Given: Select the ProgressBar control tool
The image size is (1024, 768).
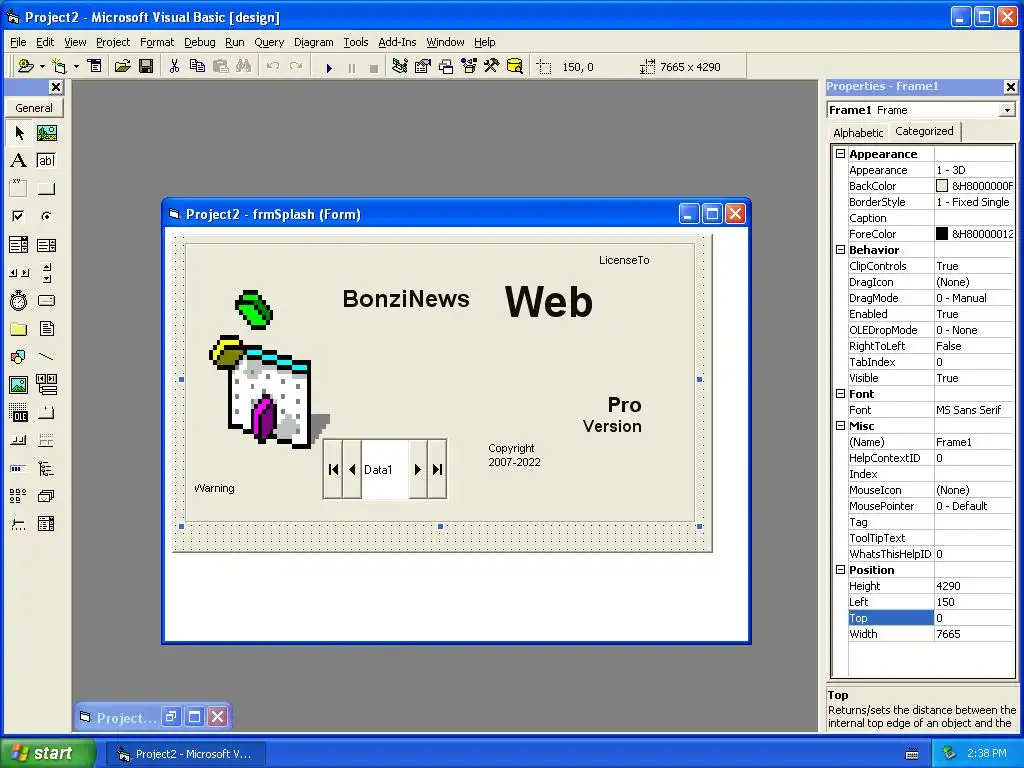Looking at the screenshot, I should pyautogui.click(x=19, y=468).
